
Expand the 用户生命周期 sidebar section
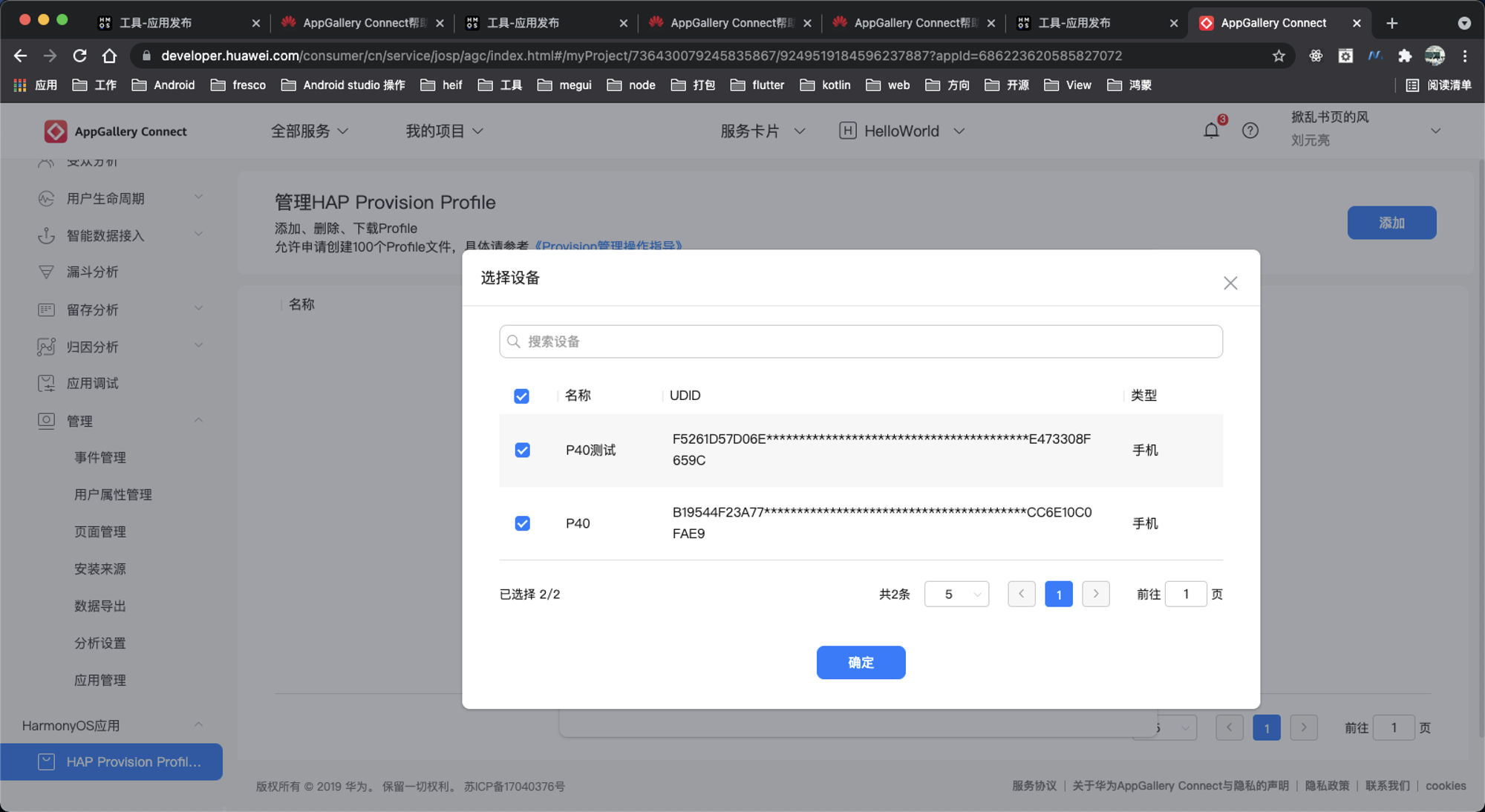pos(198,197)
